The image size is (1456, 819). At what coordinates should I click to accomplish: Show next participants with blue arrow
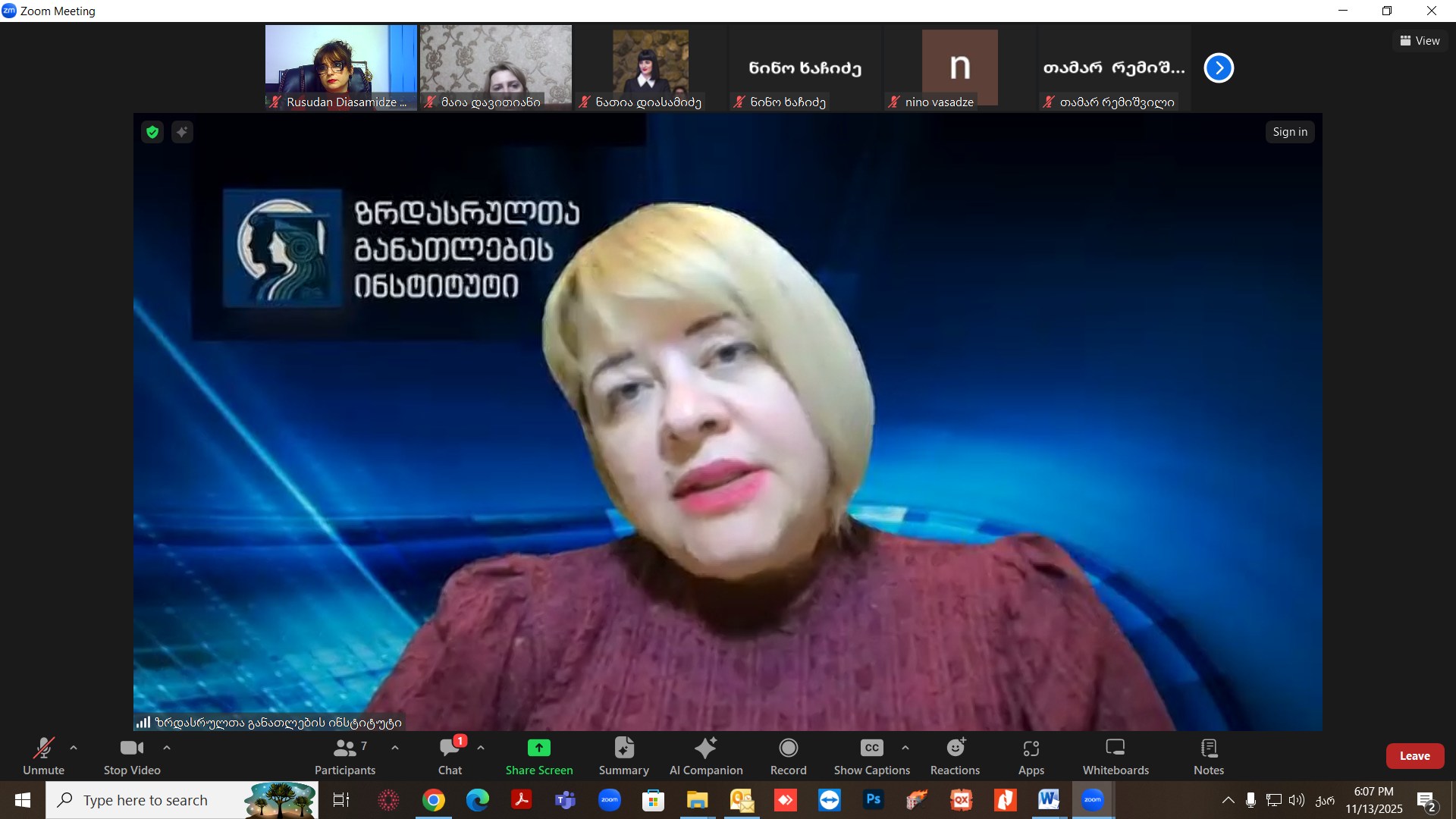tap(1219, 68)
